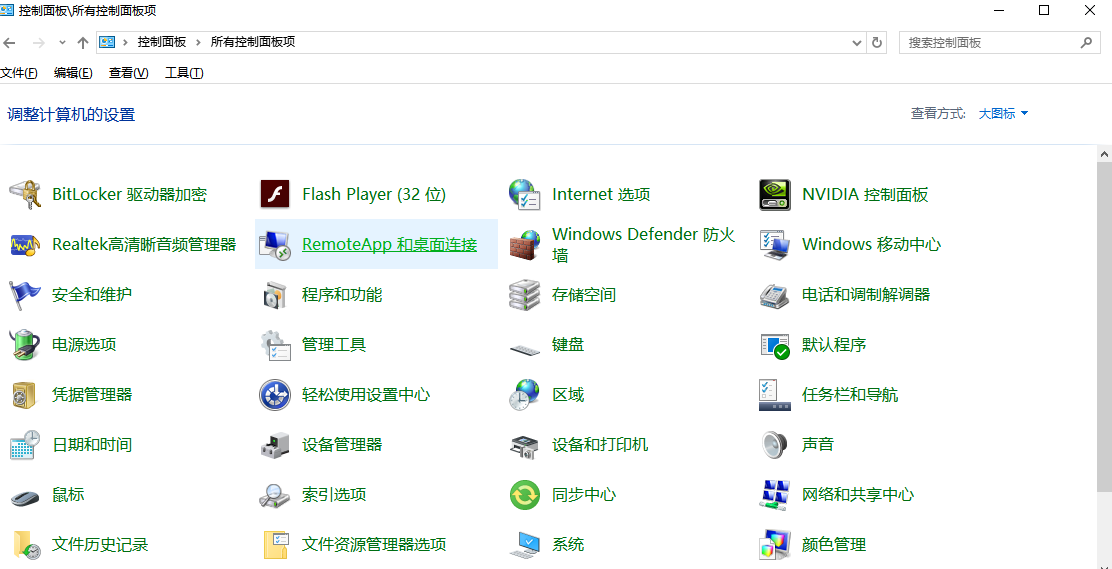Open the 系统 monitor icon
The width and height of the screenshot is (1112, 569).
(526, 545)
